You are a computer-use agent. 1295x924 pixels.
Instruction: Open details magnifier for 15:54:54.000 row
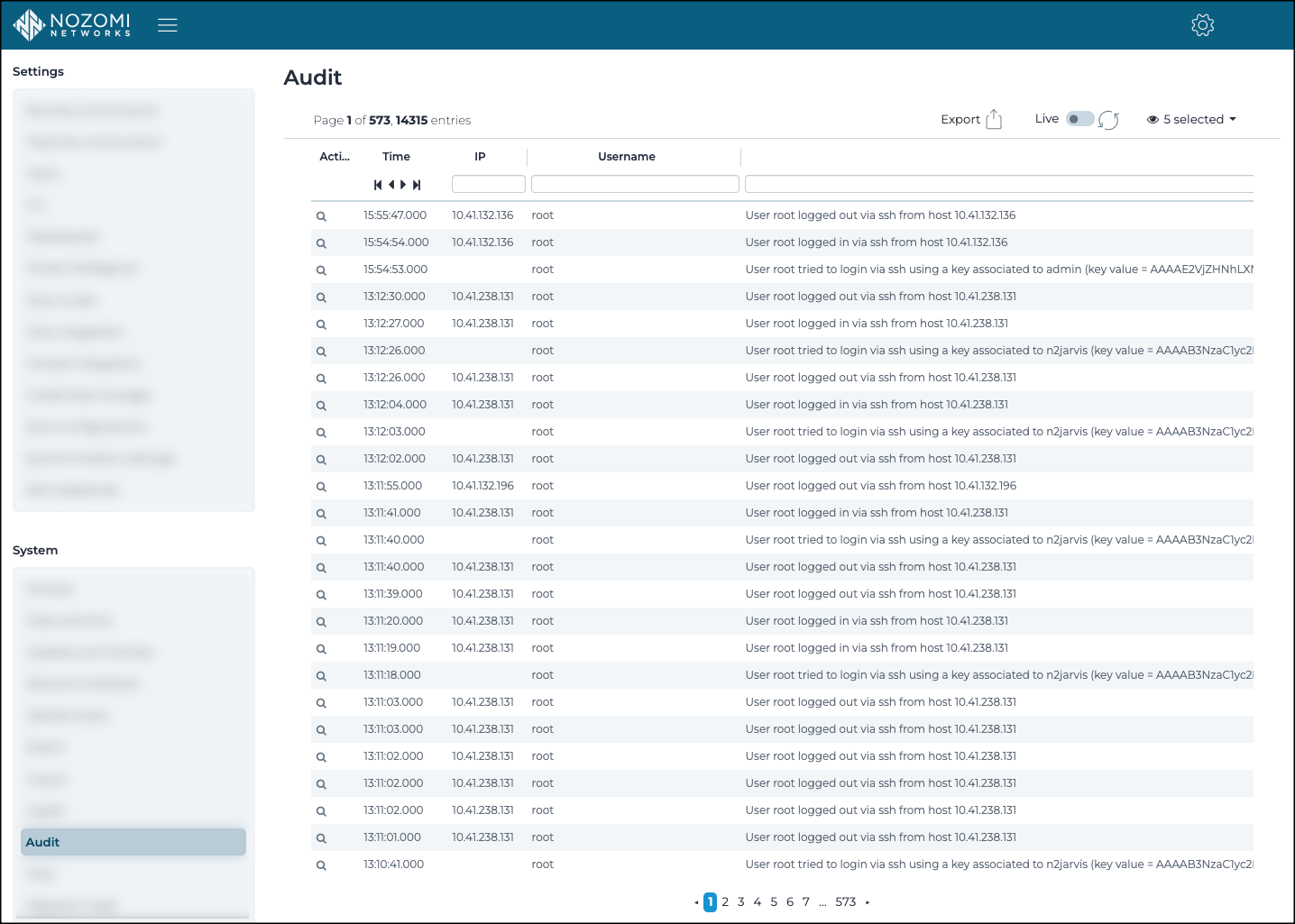321,243
